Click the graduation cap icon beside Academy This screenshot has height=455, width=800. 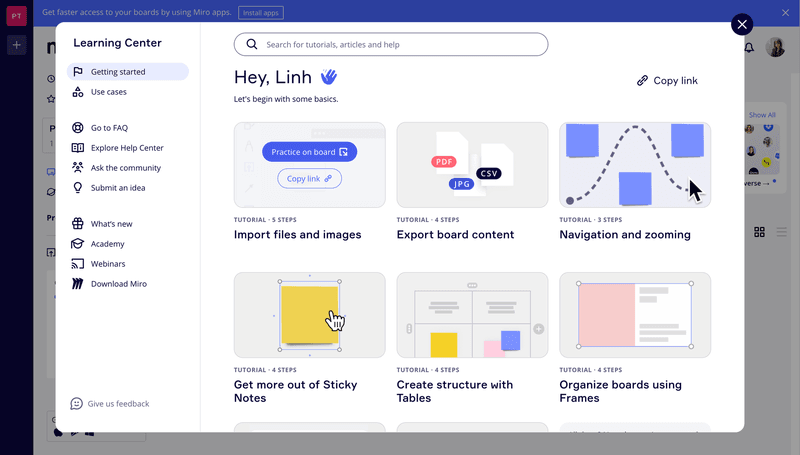[78, 244]
